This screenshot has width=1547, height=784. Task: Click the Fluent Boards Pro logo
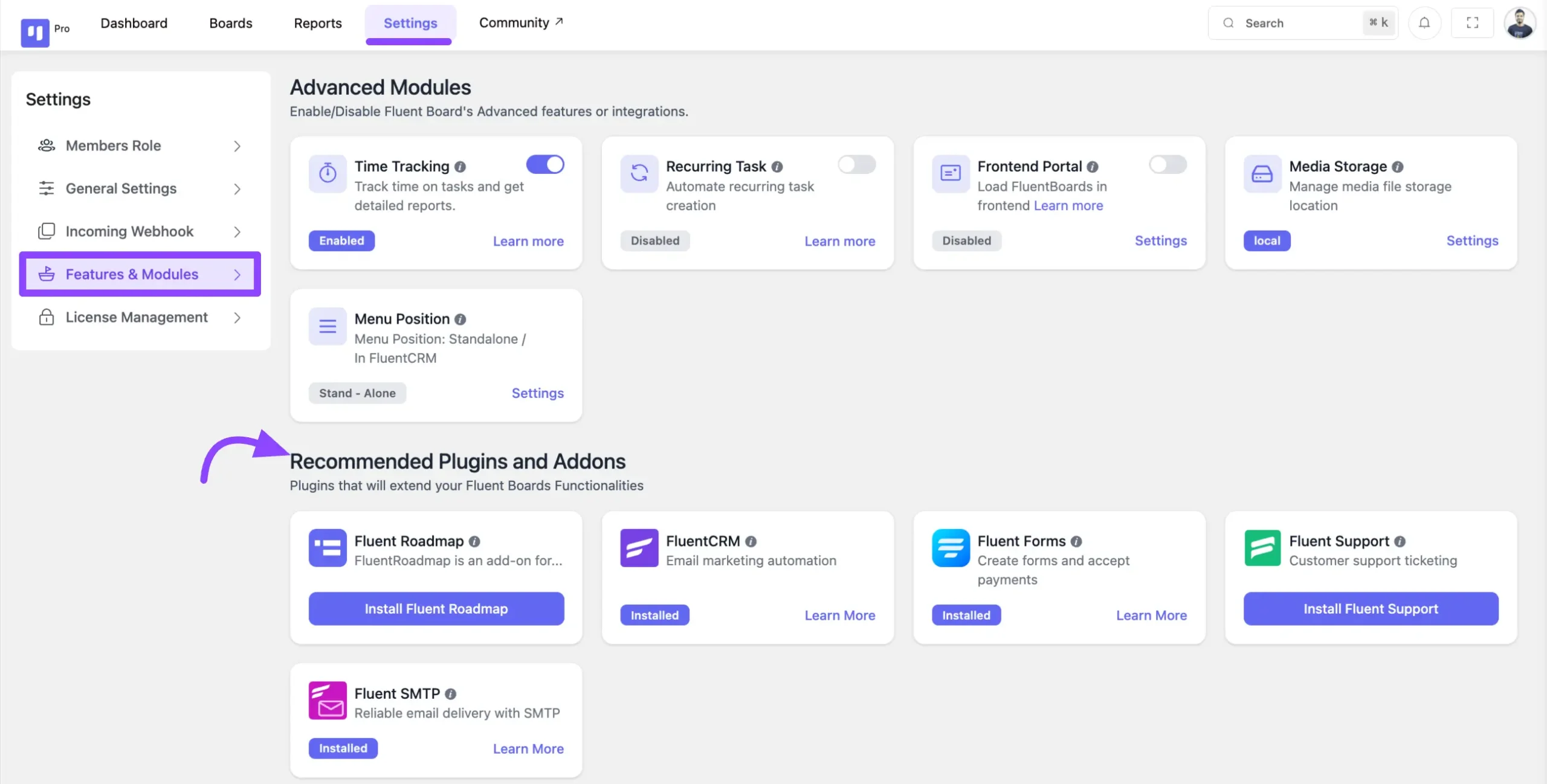pos(35,32)
